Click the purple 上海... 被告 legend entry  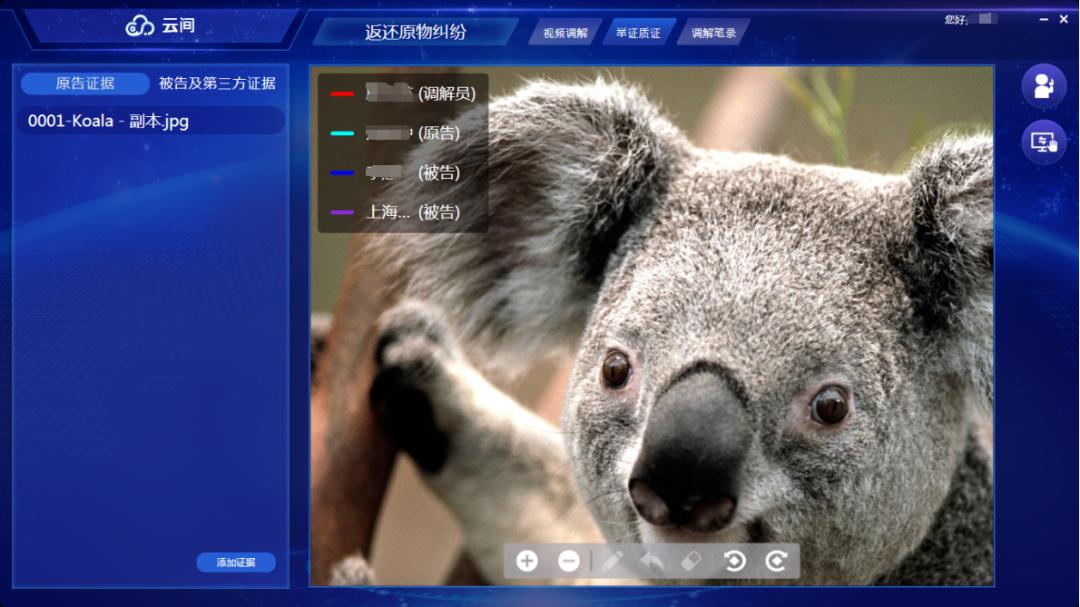(x=395, y=212)
